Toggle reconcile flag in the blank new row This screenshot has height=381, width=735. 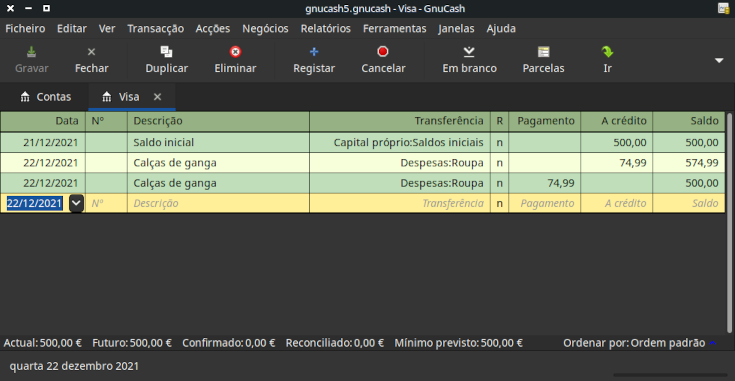500,203
